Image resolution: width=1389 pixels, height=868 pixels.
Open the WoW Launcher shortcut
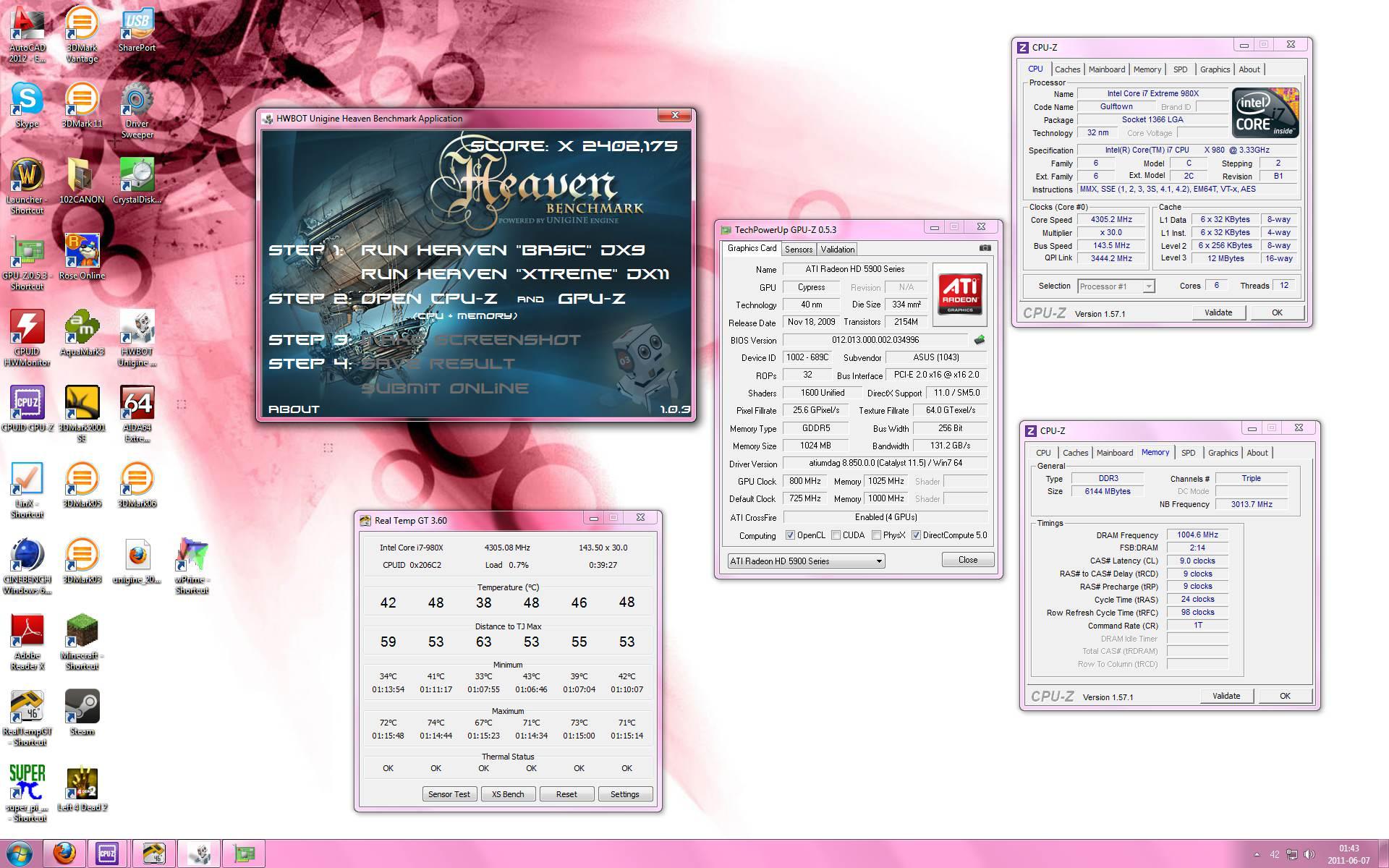[27, 186]
